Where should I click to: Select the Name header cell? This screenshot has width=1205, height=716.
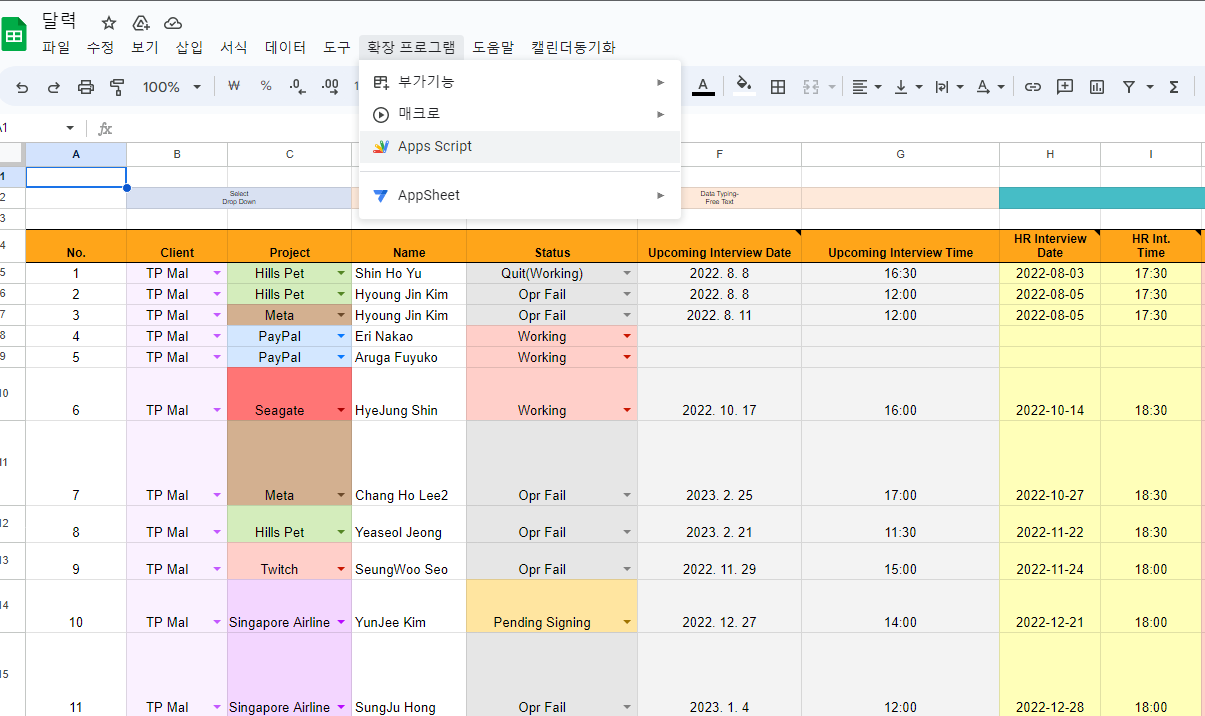pos(409,246)
